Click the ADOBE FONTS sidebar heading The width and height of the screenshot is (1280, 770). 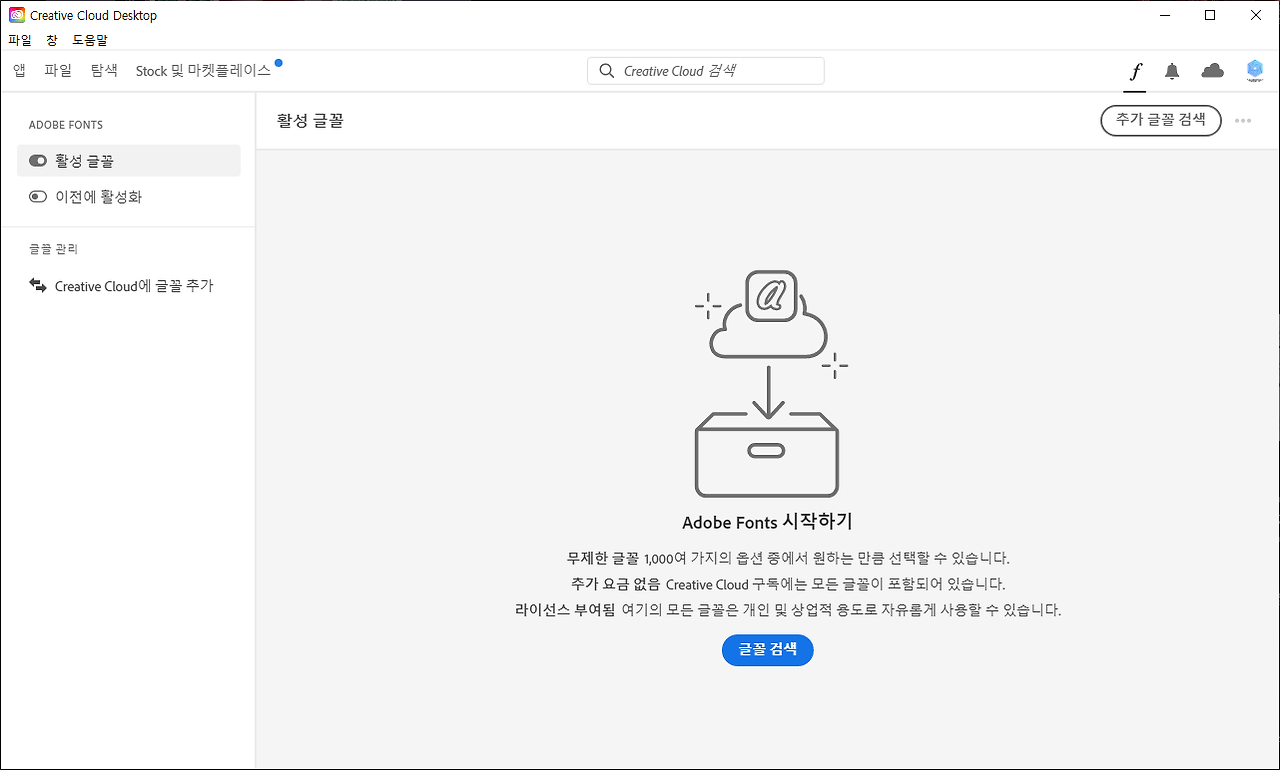66,125
